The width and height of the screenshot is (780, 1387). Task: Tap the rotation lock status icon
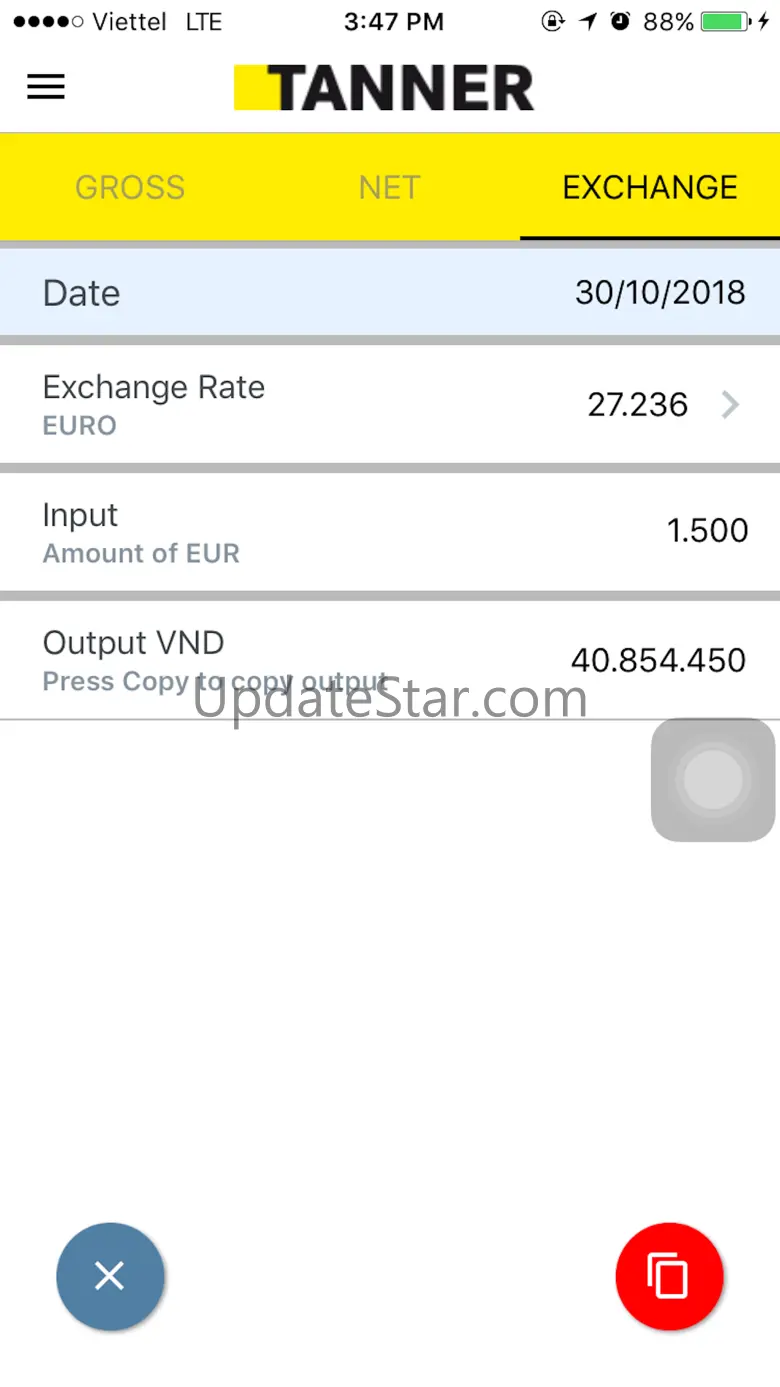coord(553,22)
